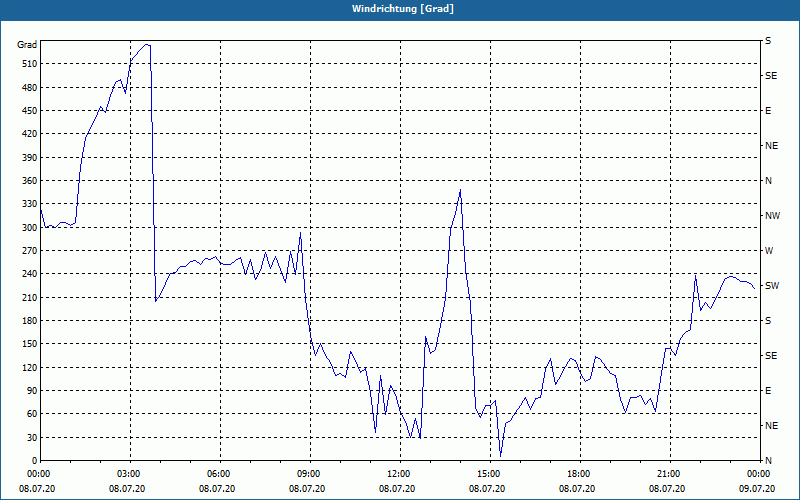The image size is (800, 500).
Task: Click the 0 y-axis value
Action: click(35, 461)
